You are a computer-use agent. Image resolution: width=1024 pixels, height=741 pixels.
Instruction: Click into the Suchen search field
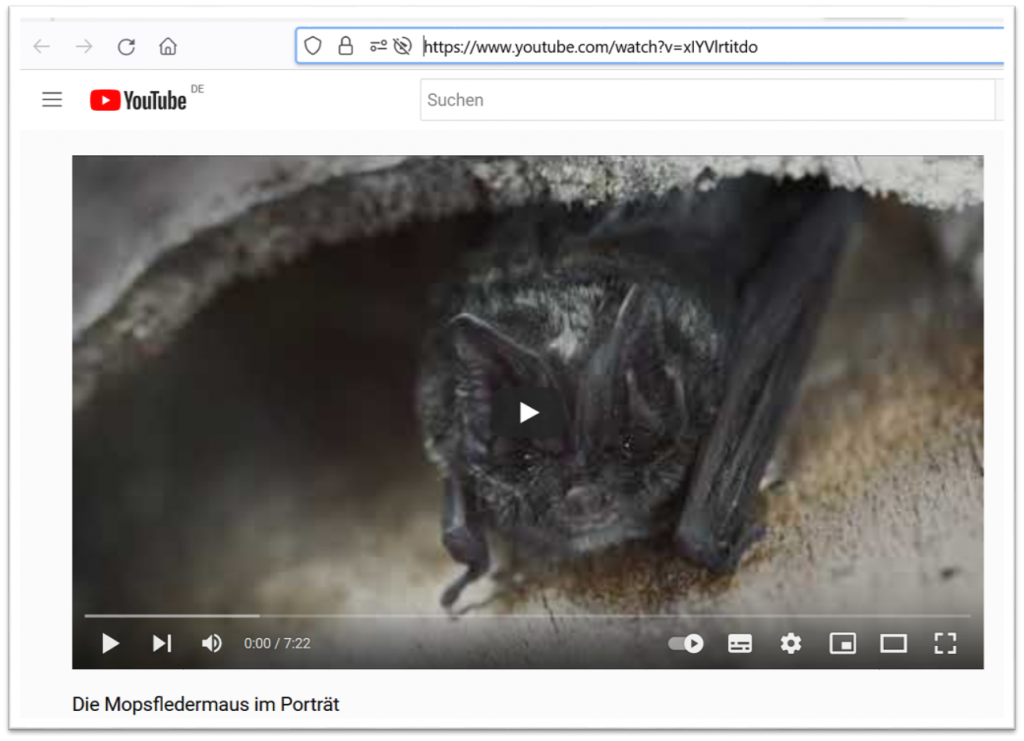tap(708, 100)
